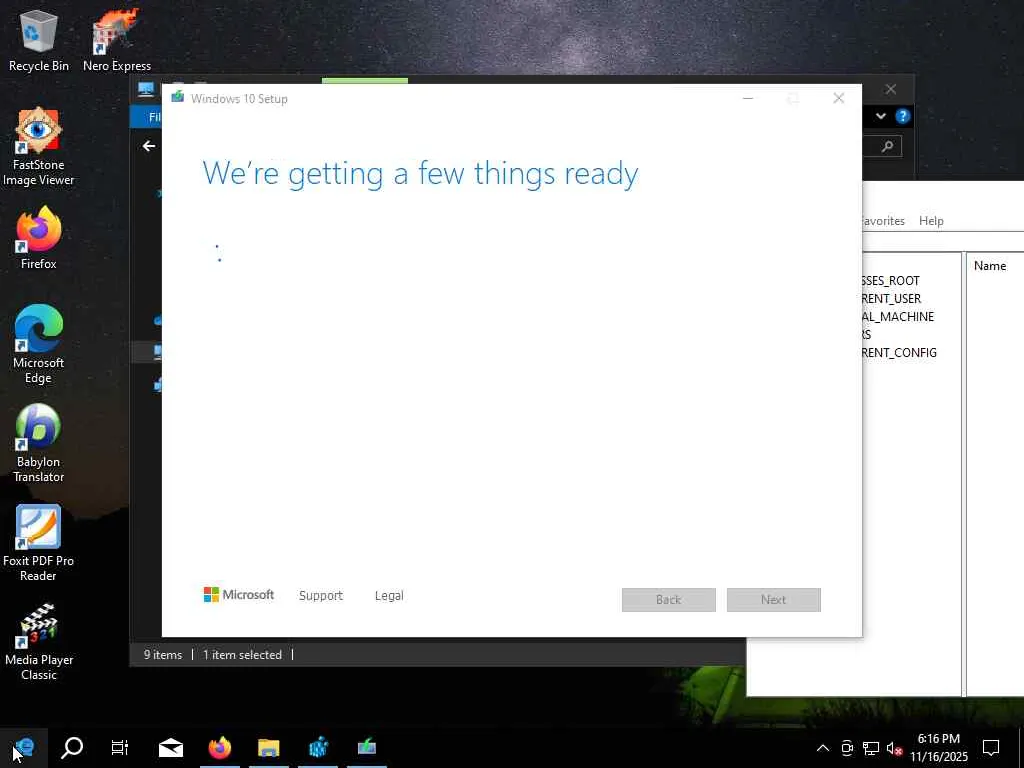Open the Recycle Bin desktop icon
Viewport: 1024px width, 768px height.
point(39,39)
